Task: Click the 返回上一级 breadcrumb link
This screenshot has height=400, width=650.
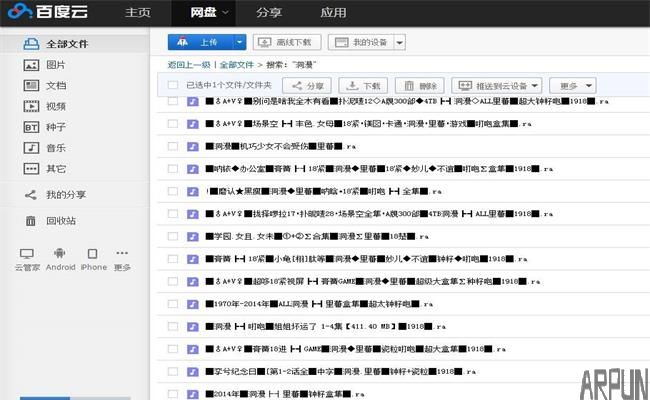Action: [x=190, y=64]
